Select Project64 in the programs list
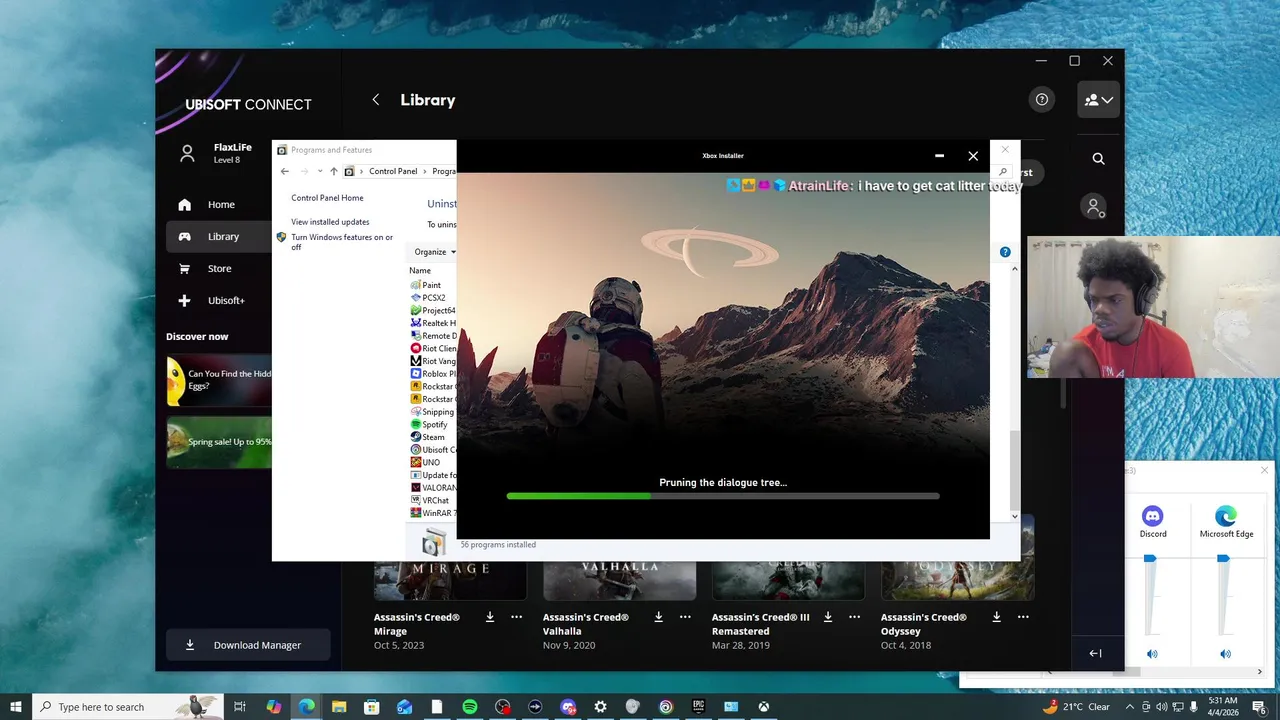1280x720 pixels. (x=433, y=310)
